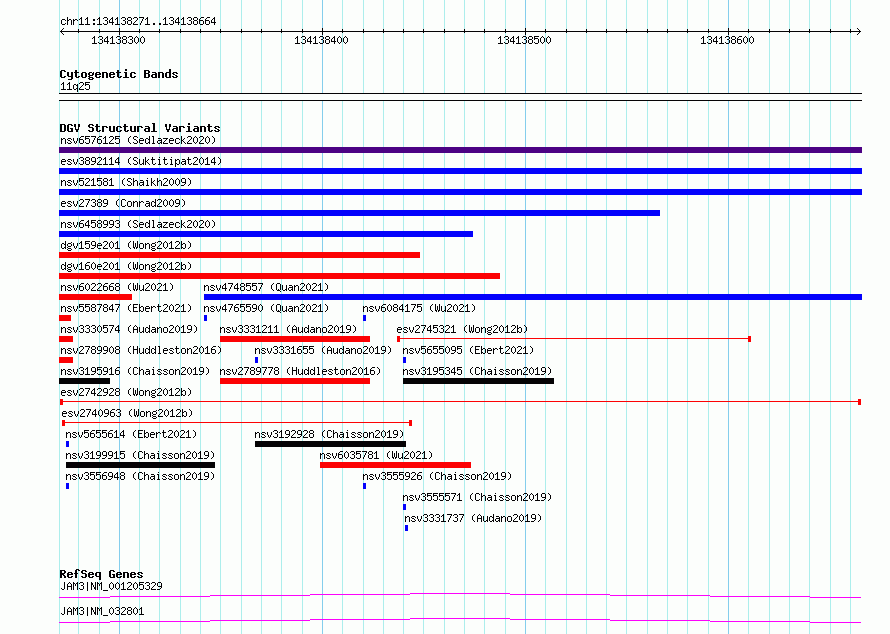Click the Cytogenetic Bands track title
This screenshot has width=890, height=634.
point(119,74)
